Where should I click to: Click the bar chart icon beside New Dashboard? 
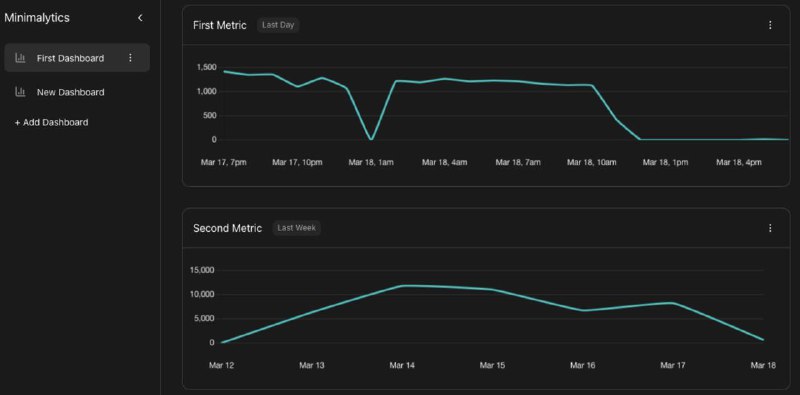20,92
